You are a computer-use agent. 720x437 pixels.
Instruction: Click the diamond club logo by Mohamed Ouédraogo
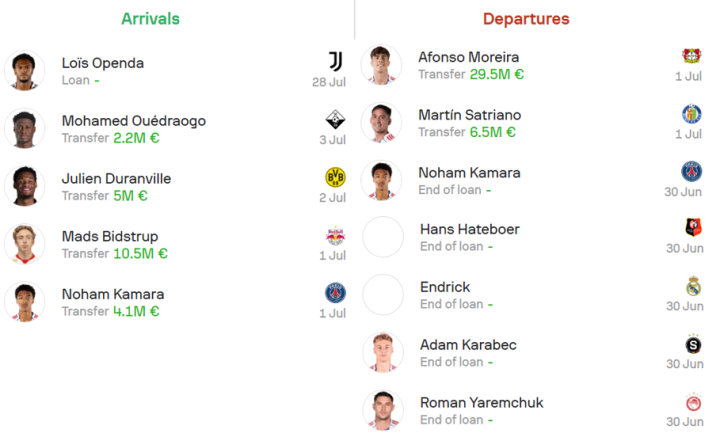[336, 119]
